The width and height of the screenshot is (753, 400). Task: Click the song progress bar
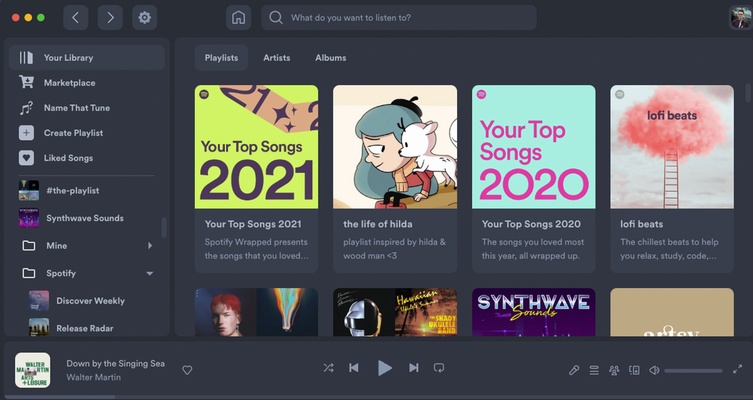pos(376,397)
